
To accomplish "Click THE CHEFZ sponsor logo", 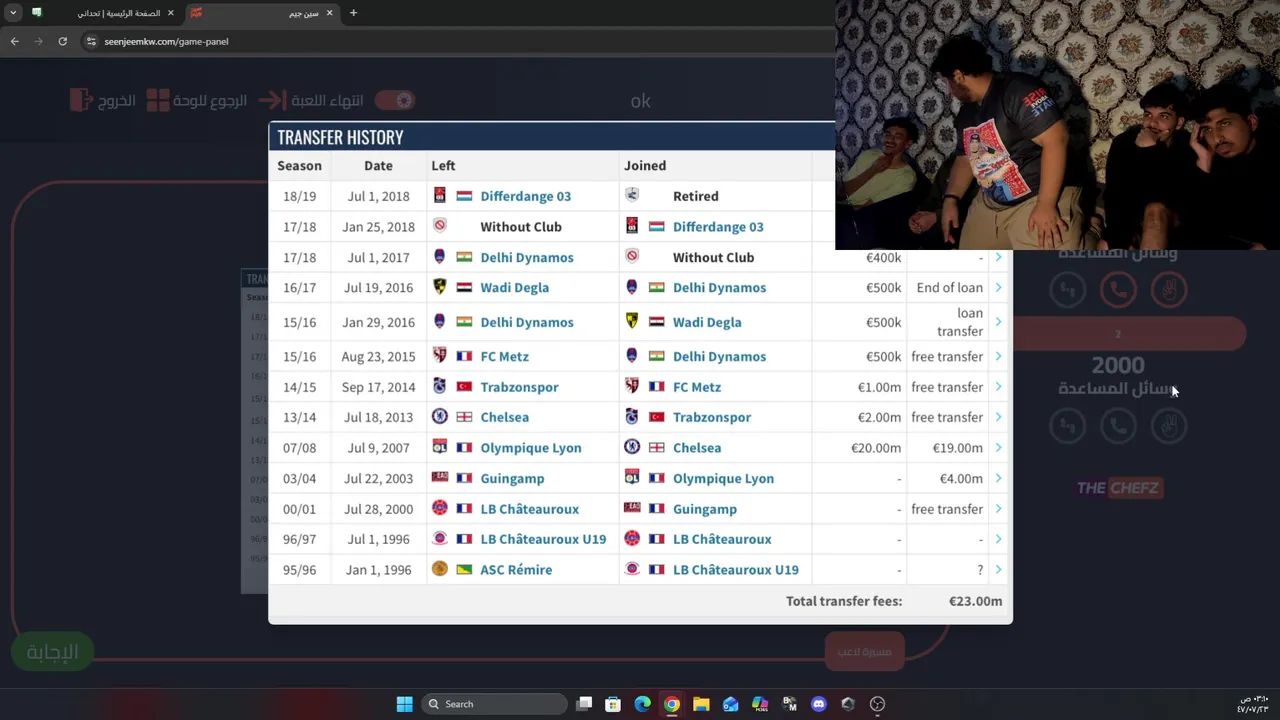I will tap(1118, 488).
